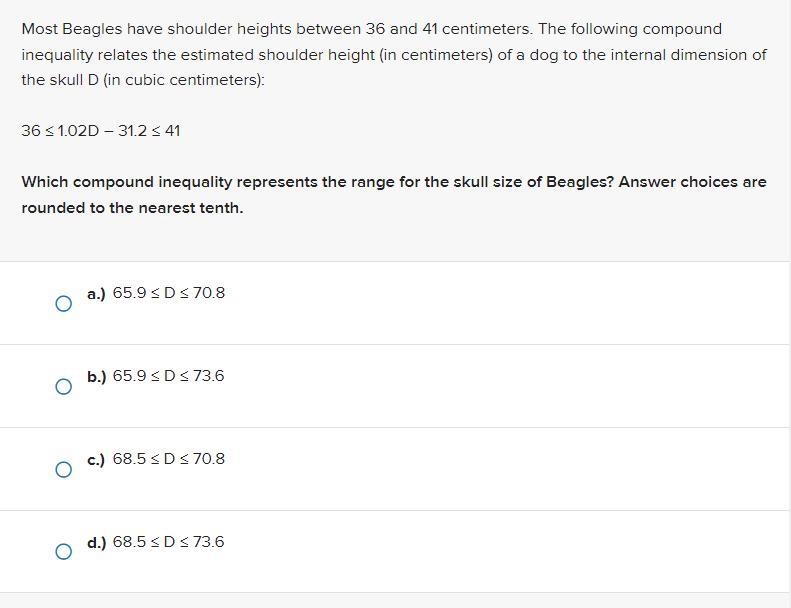Viewport: 791px width, 608px height.
Task: Click the bold "d.)" option label
Action: point(97,543)
